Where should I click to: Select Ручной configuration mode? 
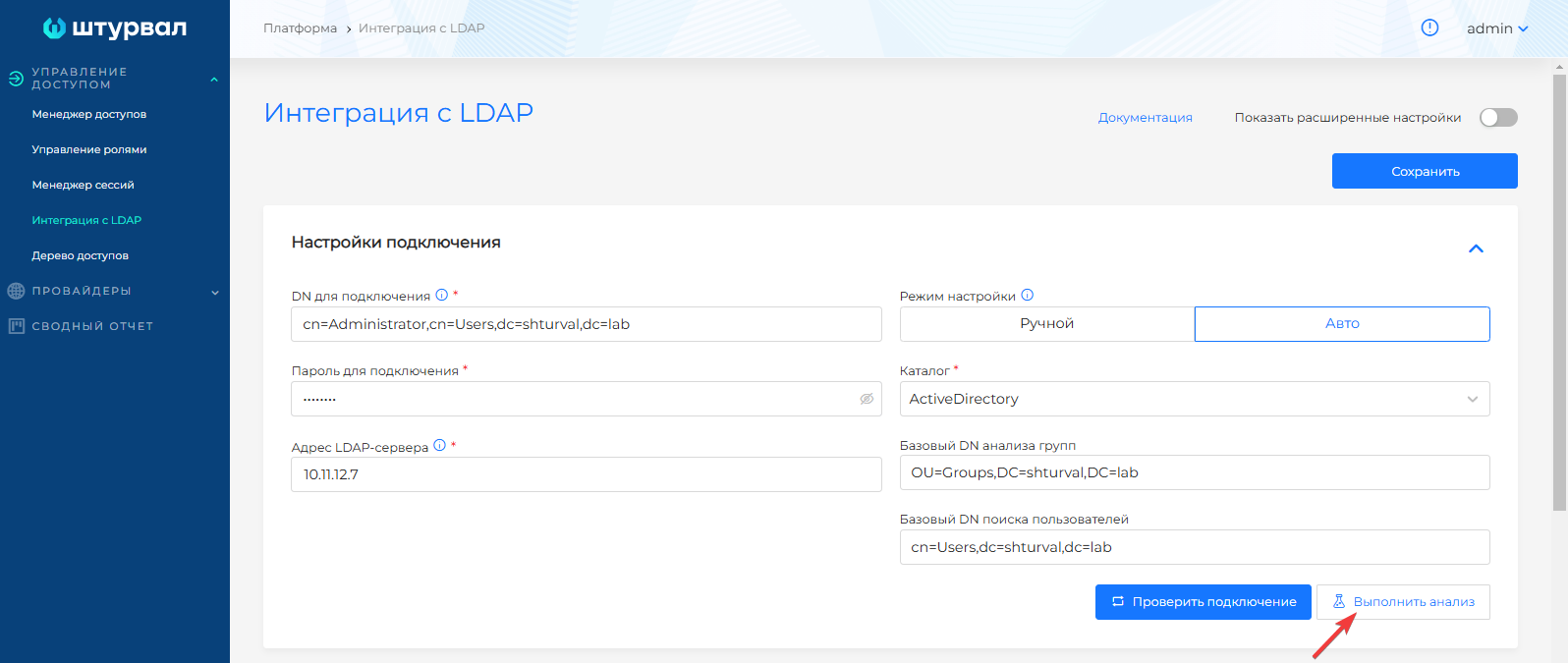coord(1046,324)
